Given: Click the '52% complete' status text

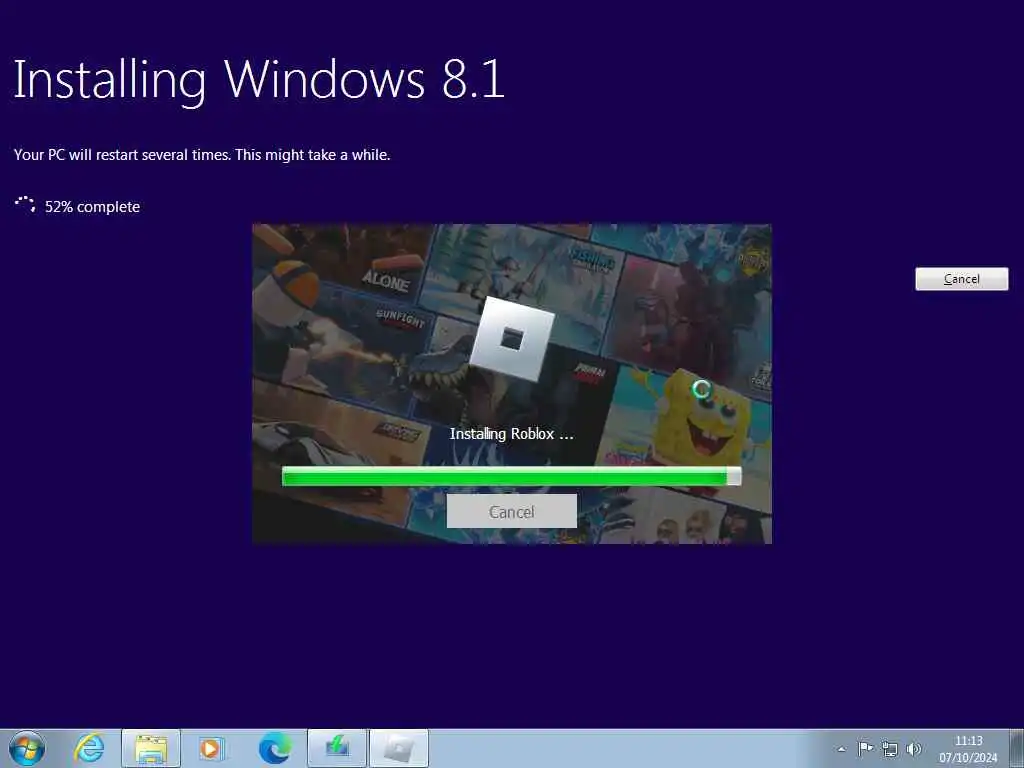Looking at the screenshot, I should [x=92, y=207].
